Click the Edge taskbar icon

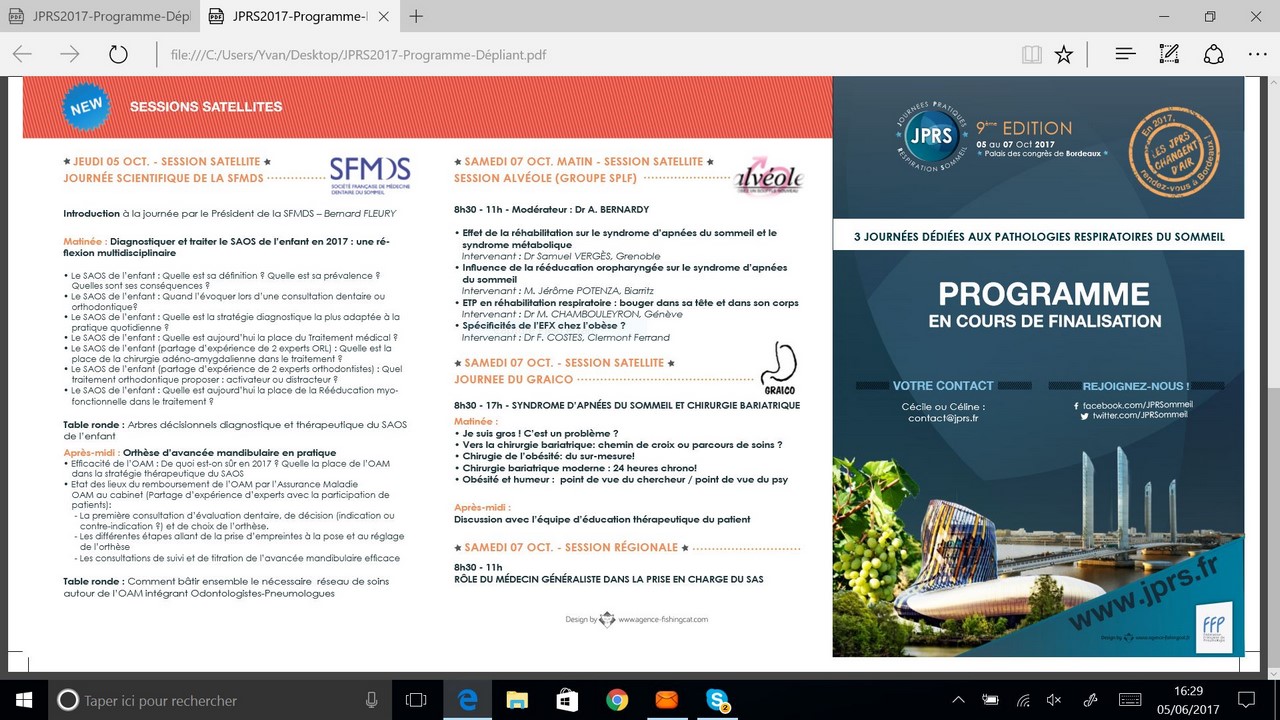tap(467, 700)
